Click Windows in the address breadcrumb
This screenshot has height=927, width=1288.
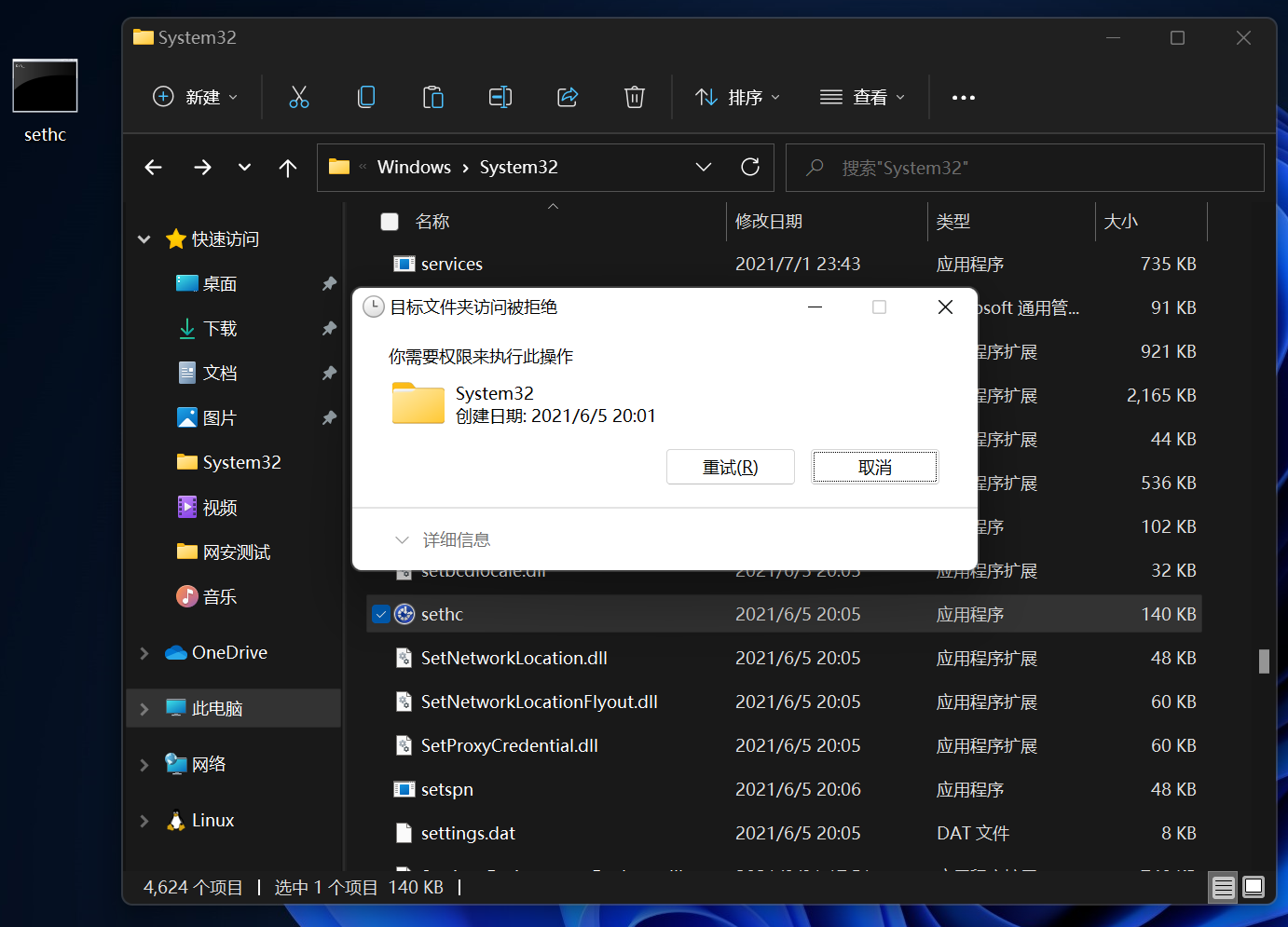pyautogui.click(x=414, y=167)
